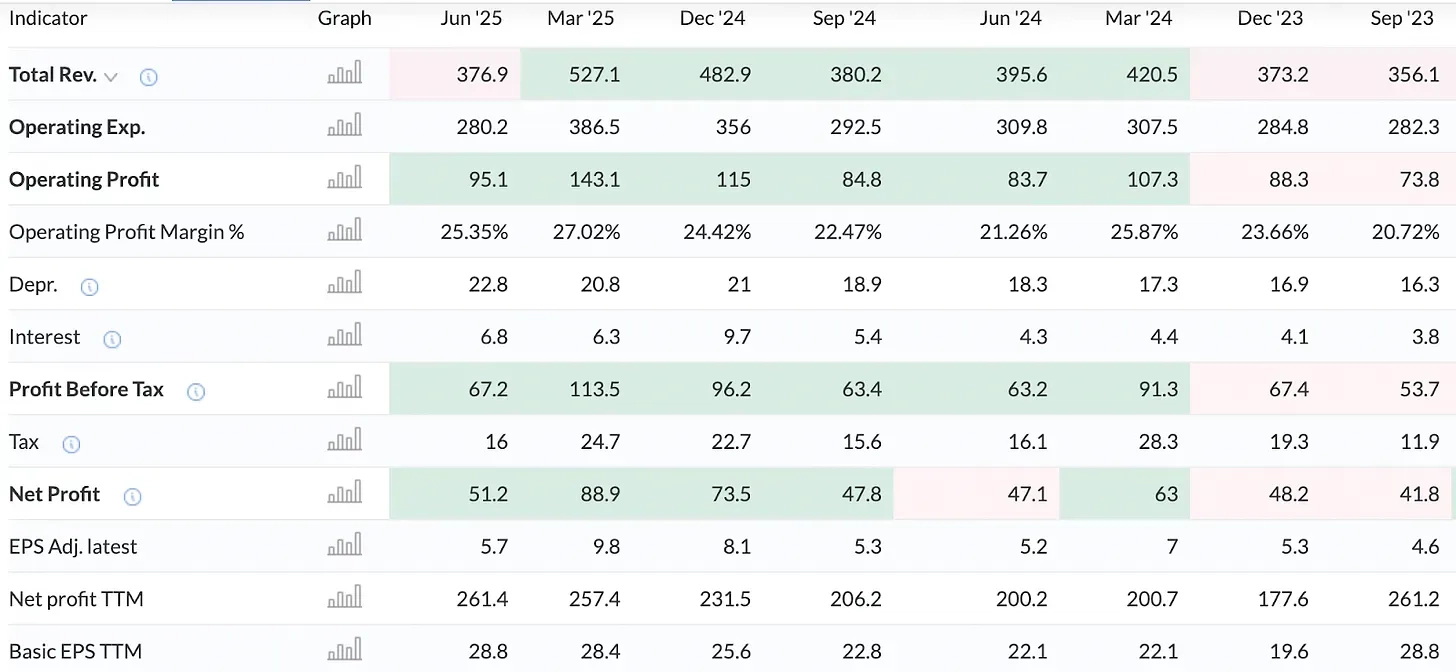Click info icon beside Depr.
The height and width of the screenshot is (672, 1456).
89,287
